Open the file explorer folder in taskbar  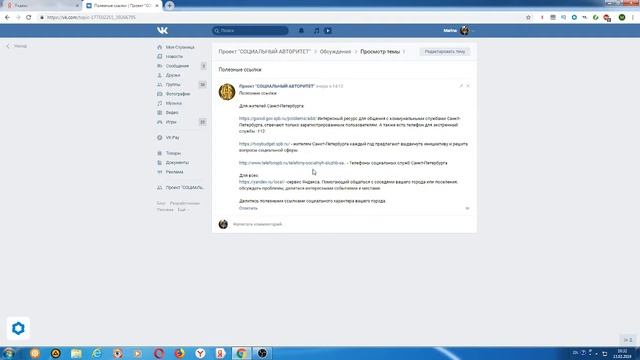point(76,353)
